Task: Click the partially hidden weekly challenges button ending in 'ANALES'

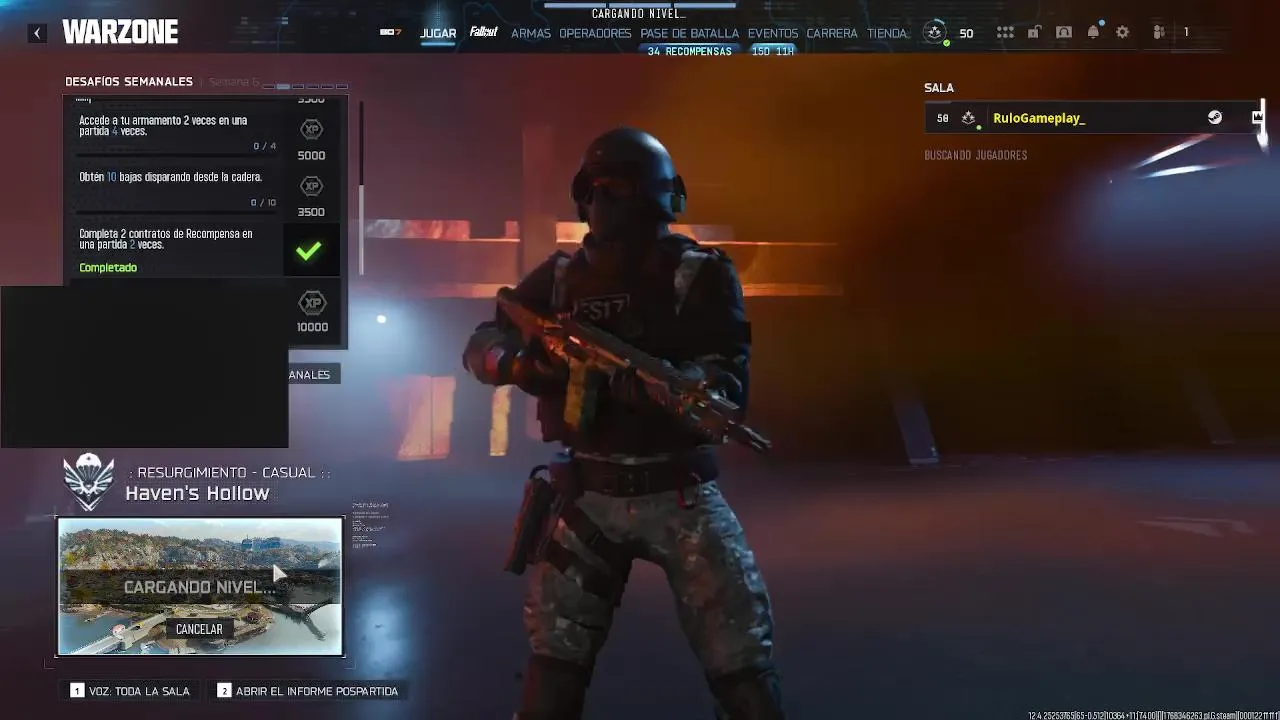Action: [x=314, y=374]
